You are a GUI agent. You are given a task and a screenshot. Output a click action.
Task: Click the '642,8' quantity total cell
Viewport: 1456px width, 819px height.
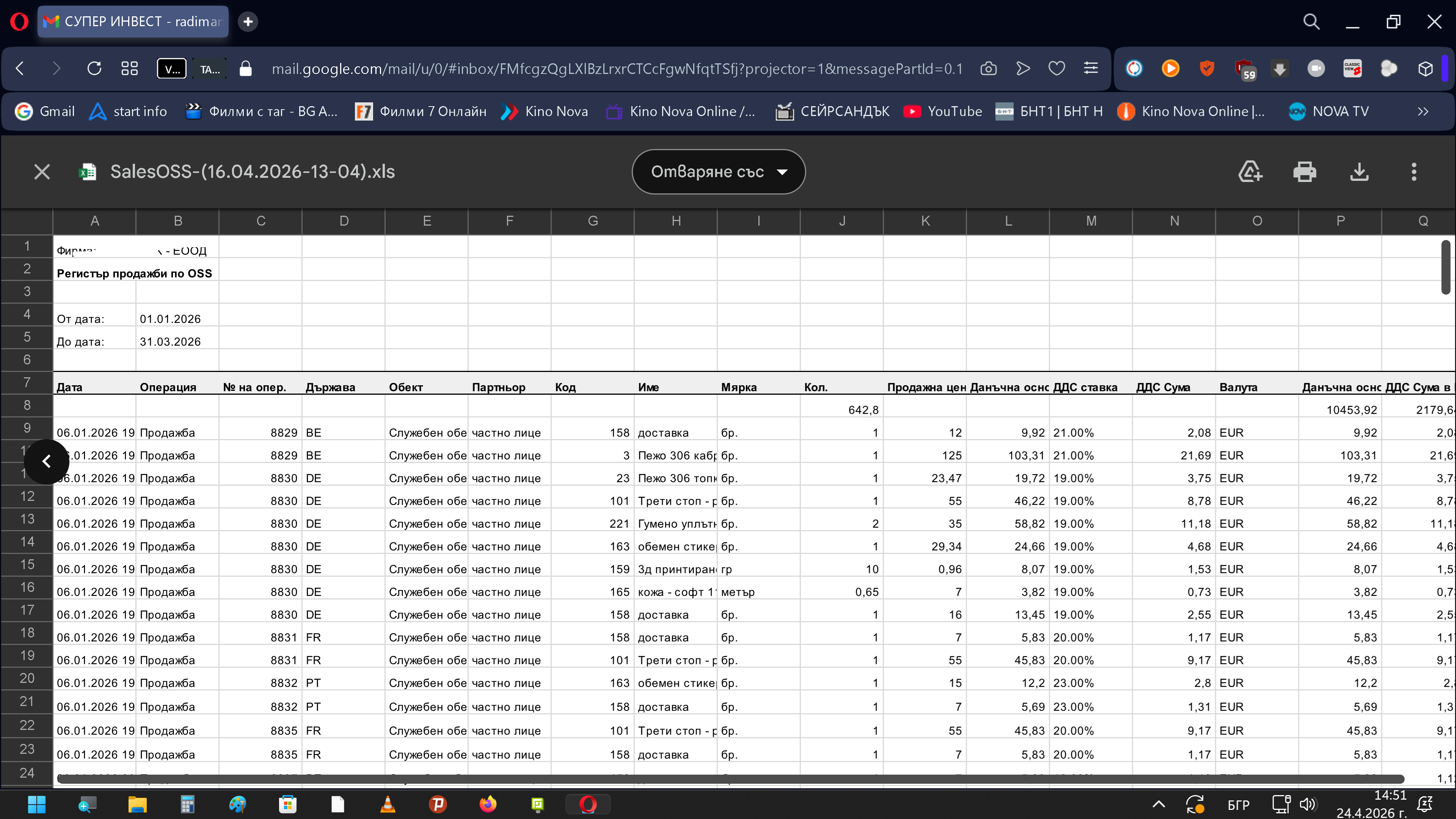pos(842,406)
